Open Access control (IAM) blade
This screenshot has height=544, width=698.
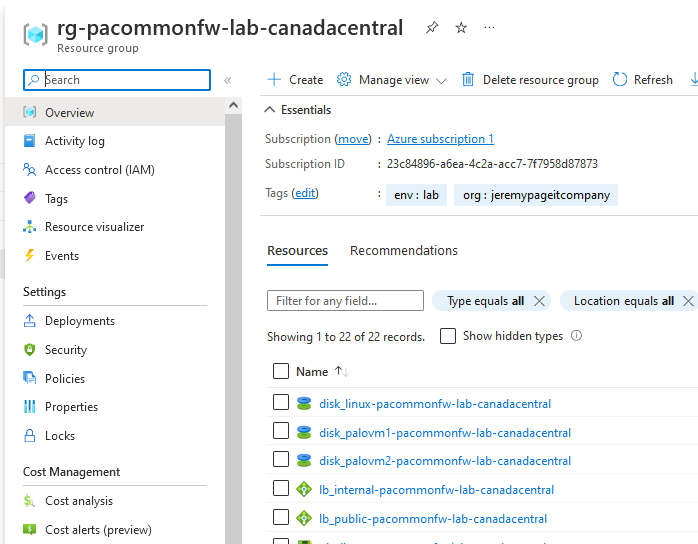[99, 170]
